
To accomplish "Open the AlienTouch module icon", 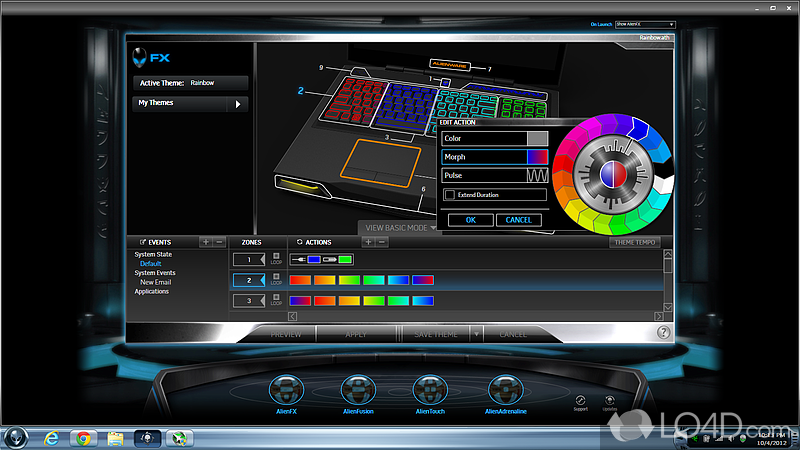I will 430,390.
